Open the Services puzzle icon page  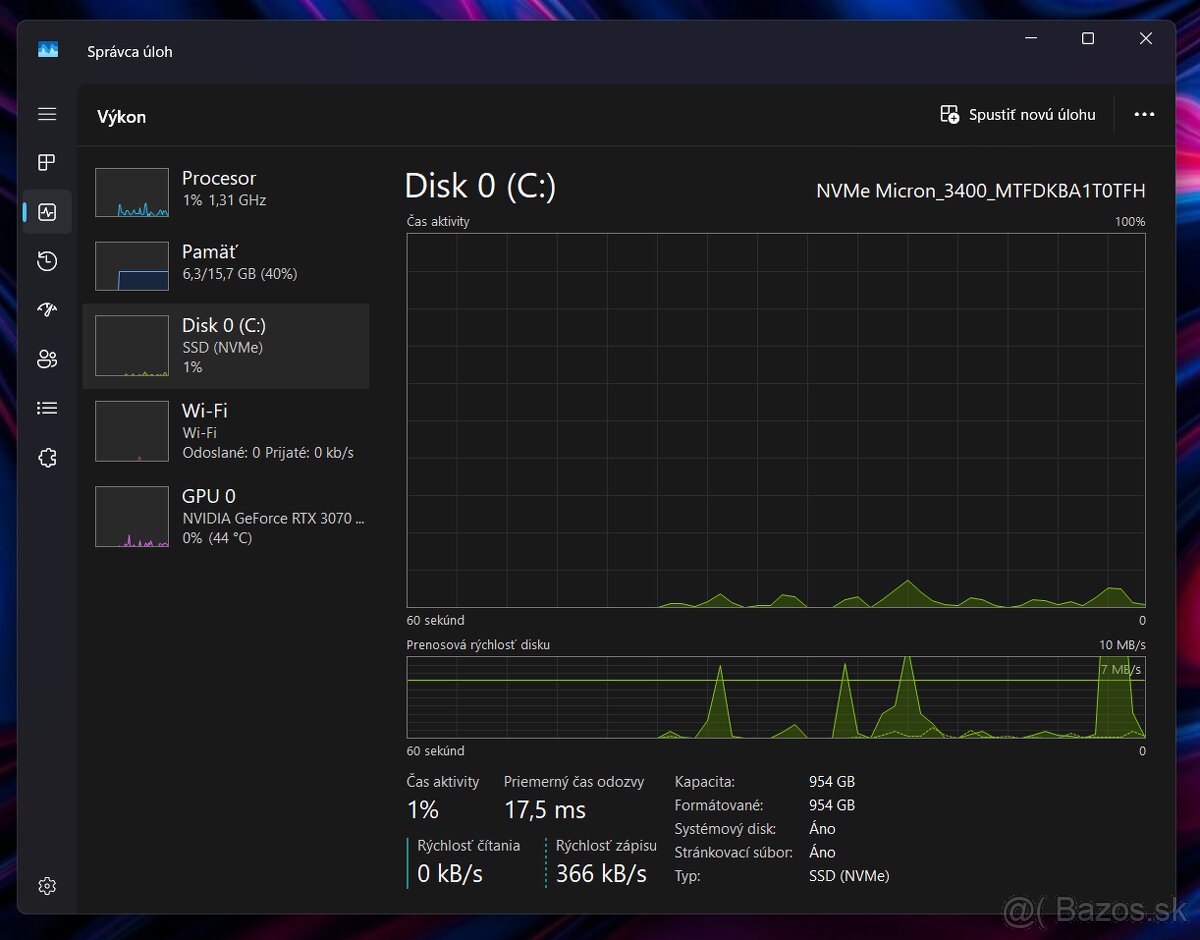pyautogui.click(x=47, y=457)
